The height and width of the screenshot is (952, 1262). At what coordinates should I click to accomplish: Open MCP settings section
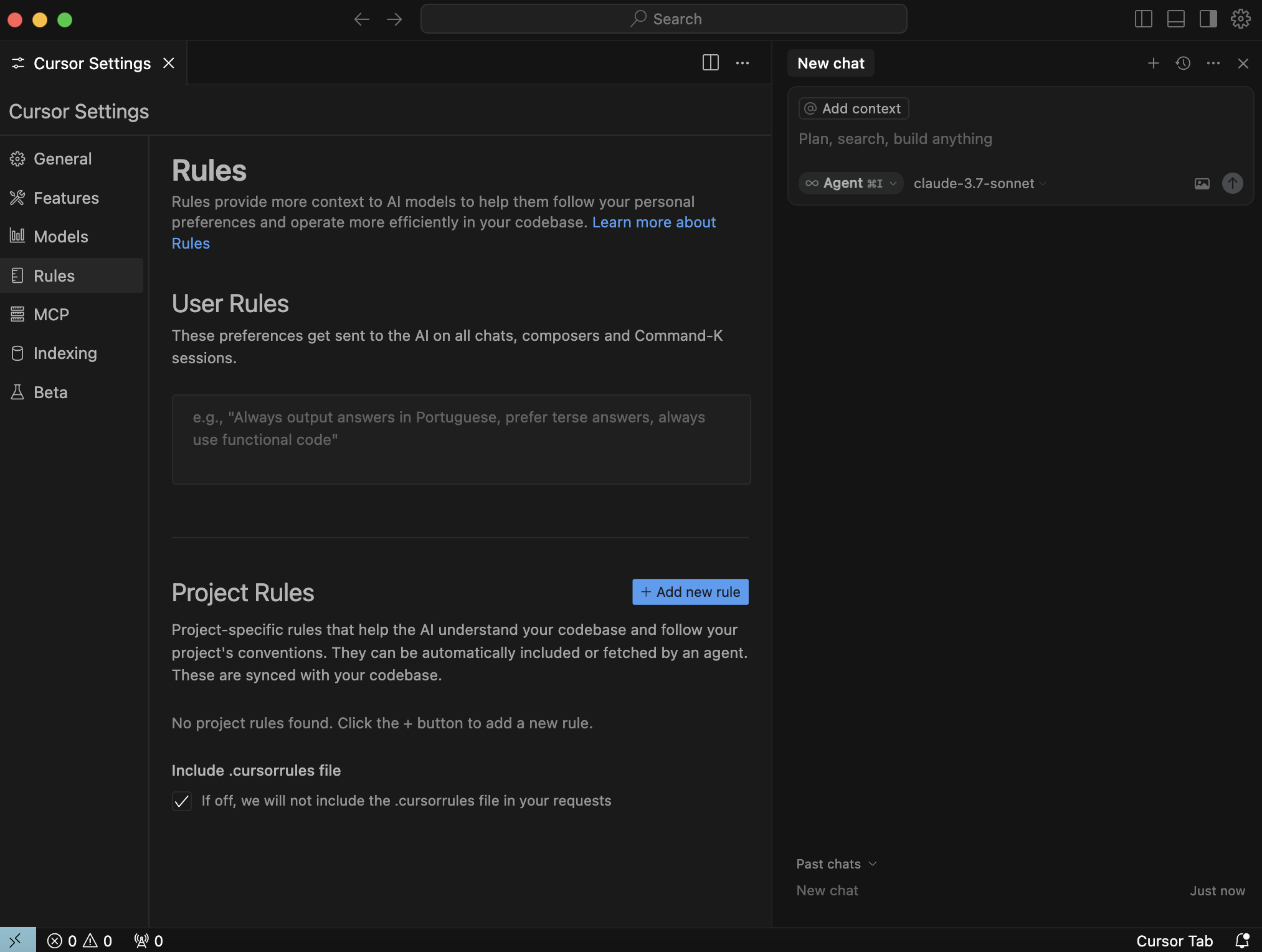72,315
